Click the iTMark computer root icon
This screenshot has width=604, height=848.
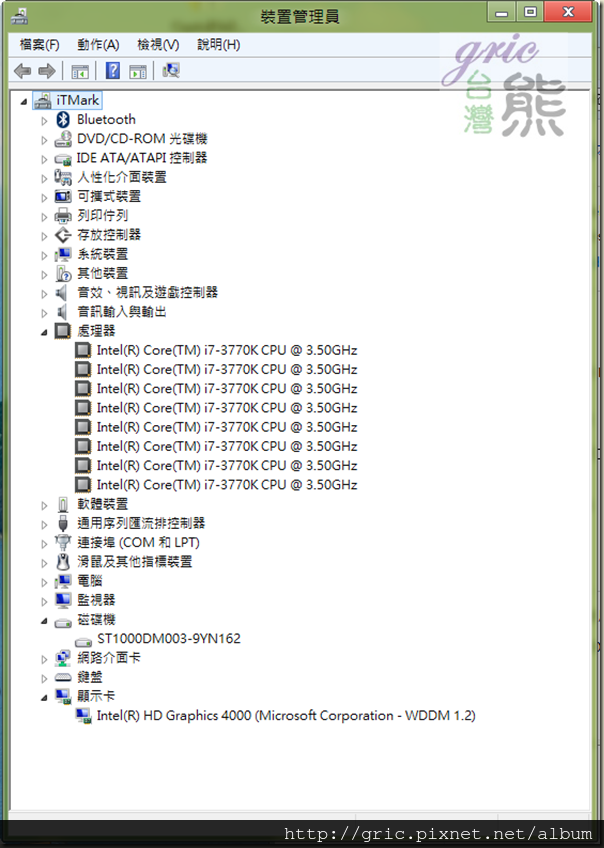click(x=42, y=101)
